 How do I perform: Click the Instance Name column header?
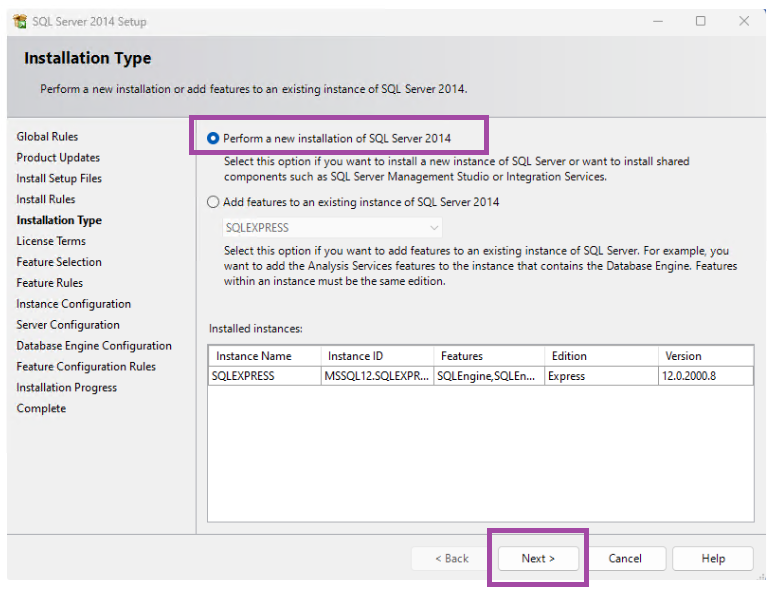click(264, 356)
